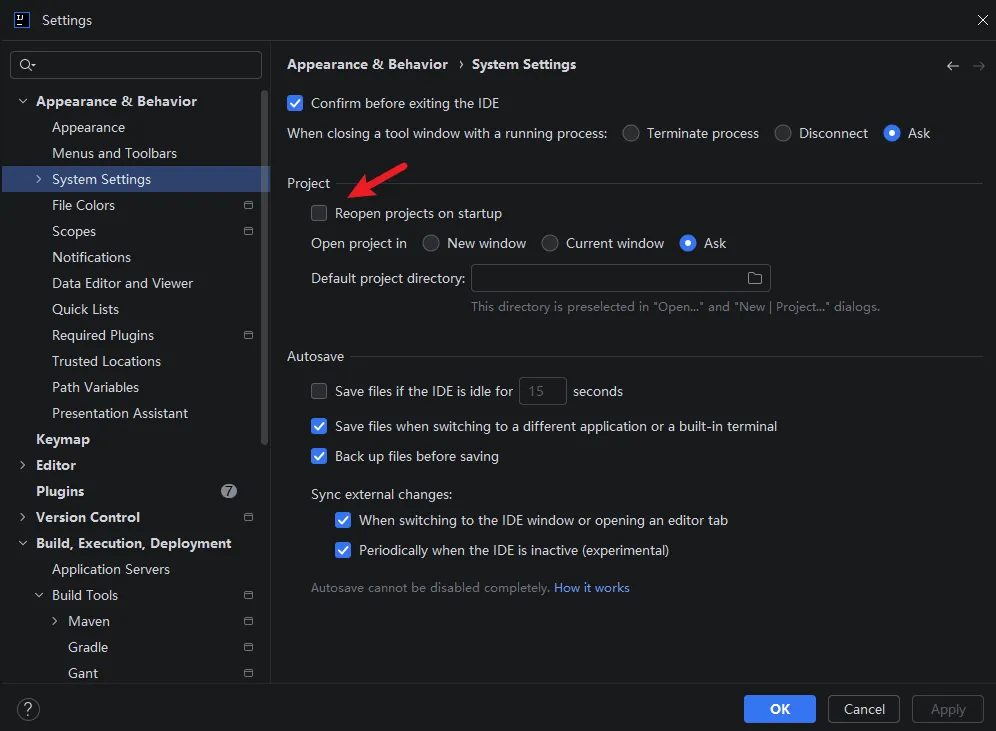Collapse the Build Tools tree node
This screenshot has width=996, height=731.
pos(39,595)
